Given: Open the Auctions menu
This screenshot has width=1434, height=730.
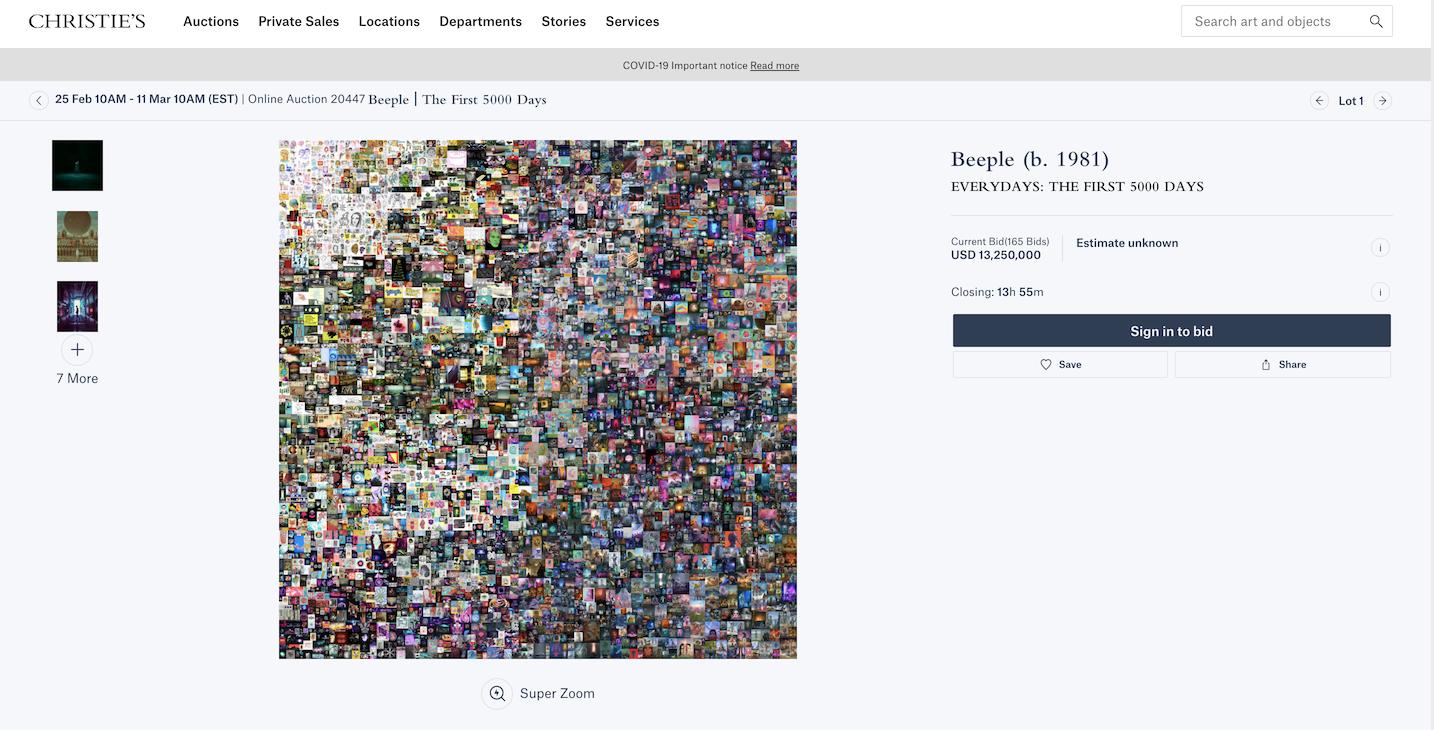Looking at the screenshot, I should [x=211, y=21].
